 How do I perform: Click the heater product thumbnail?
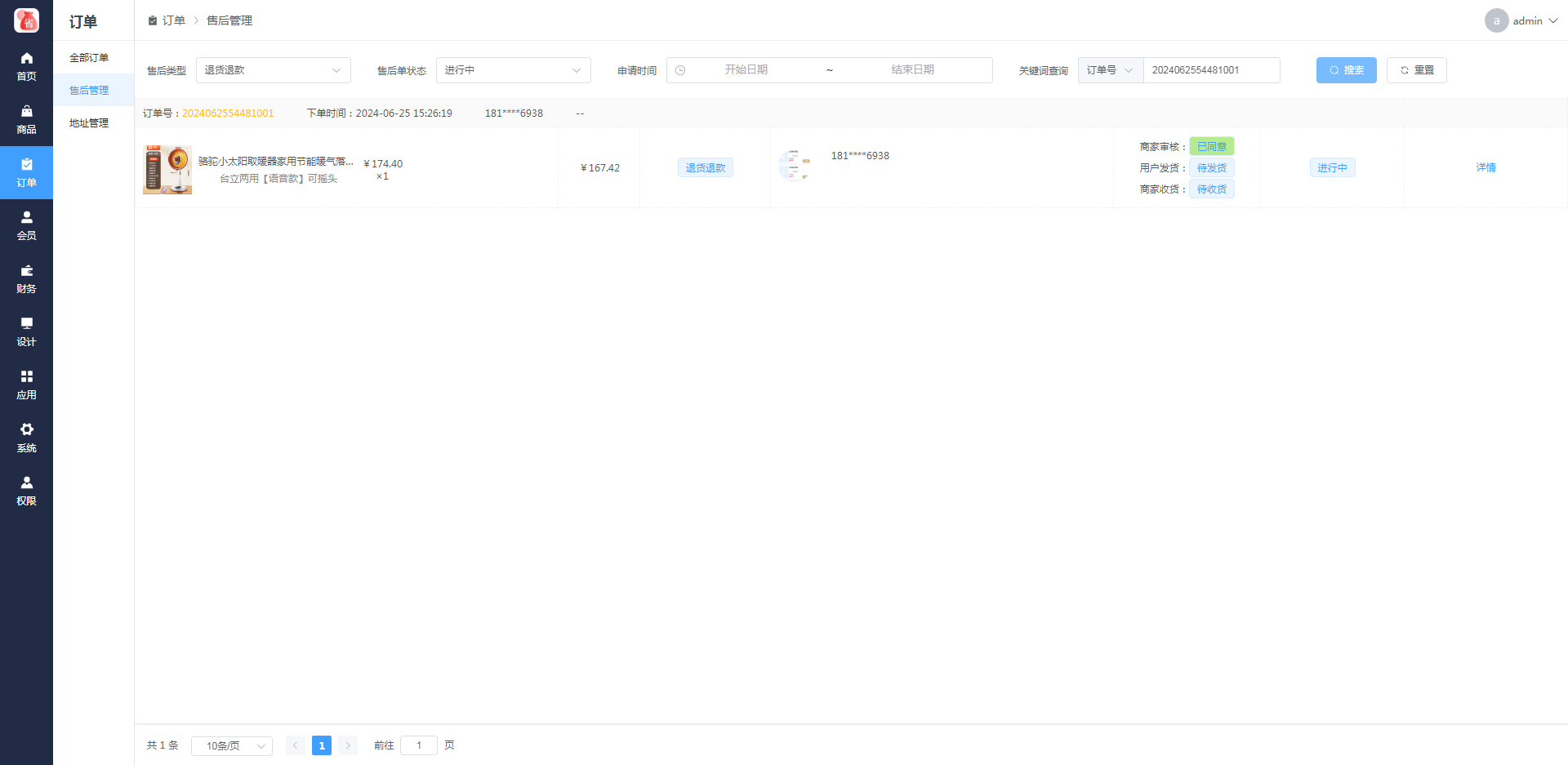tap(167, 169)
